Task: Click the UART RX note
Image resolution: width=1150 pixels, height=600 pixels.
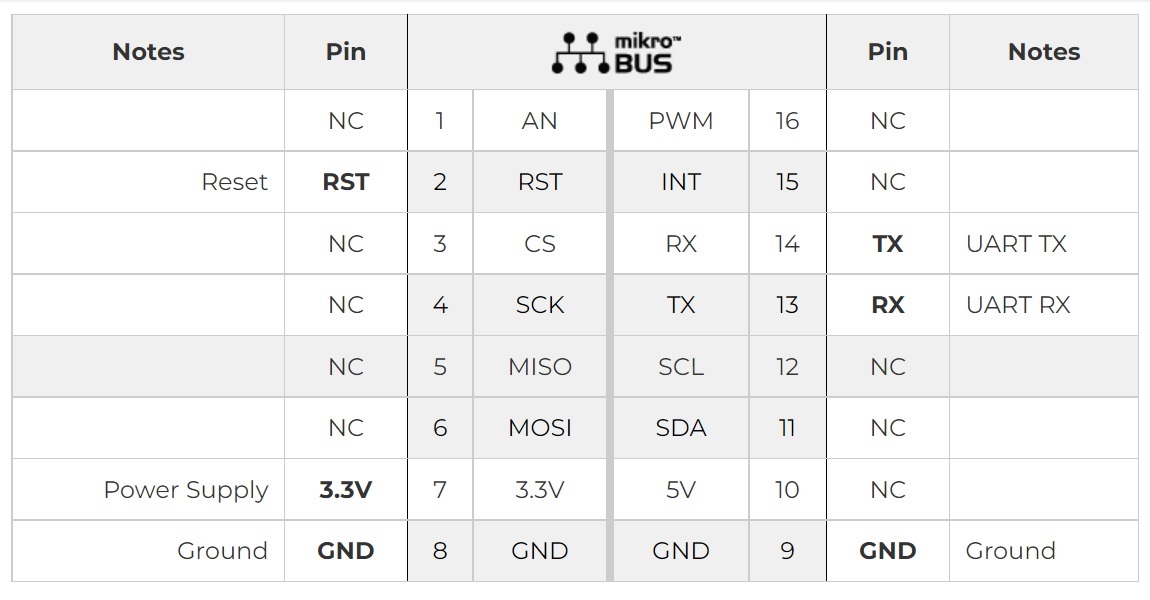Action: click(x=1018, y=305)
